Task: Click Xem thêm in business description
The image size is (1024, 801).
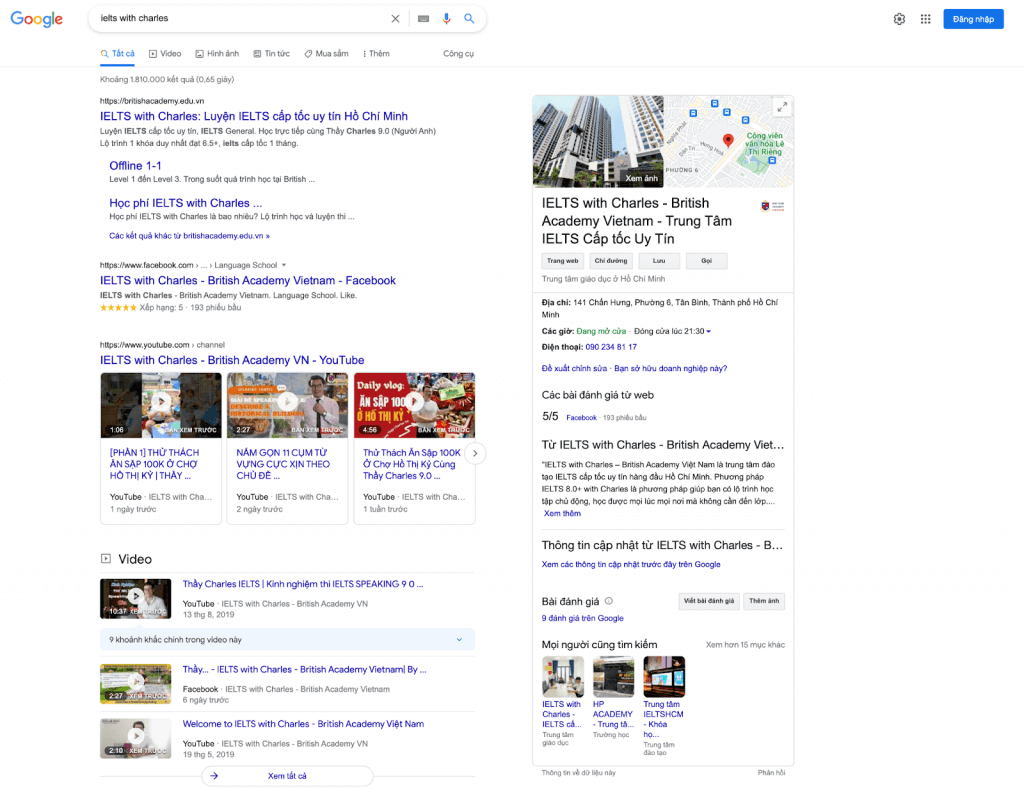Action: [x=562, y=514]
